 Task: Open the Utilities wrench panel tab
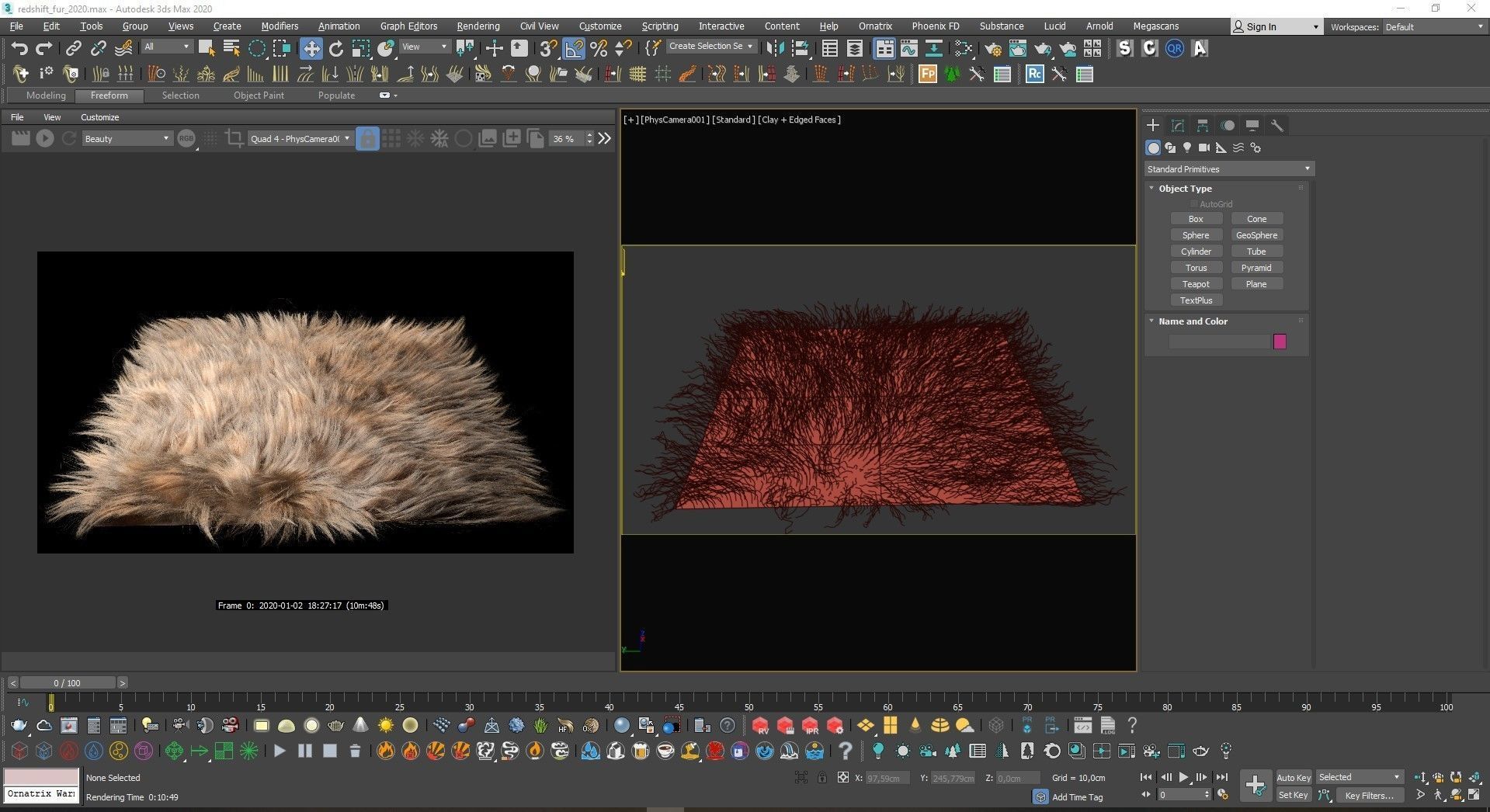(1277, 125)
